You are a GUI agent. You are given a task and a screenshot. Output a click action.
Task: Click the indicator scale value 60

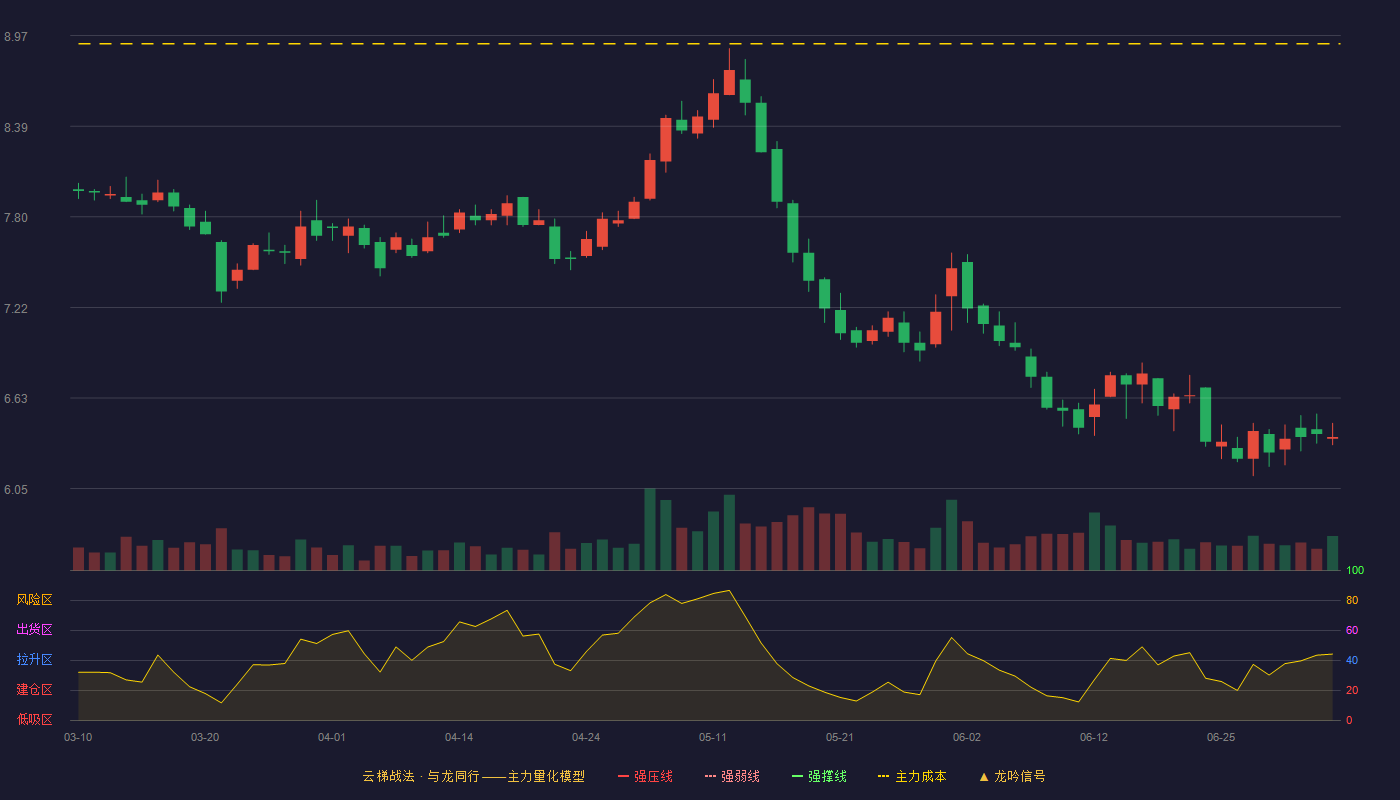[1352, 631]
